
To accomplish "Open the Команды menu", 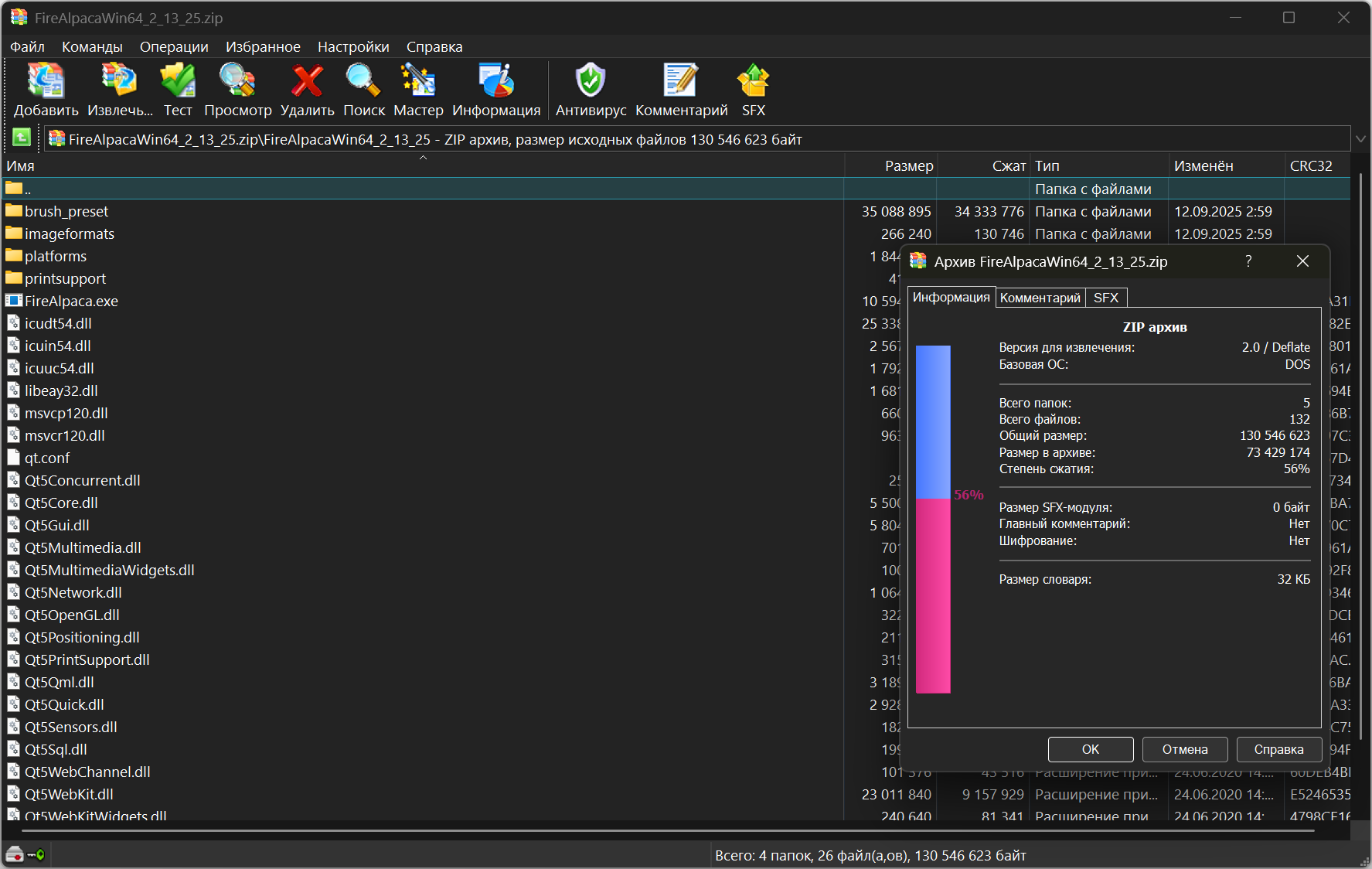I will coord(92,47).
